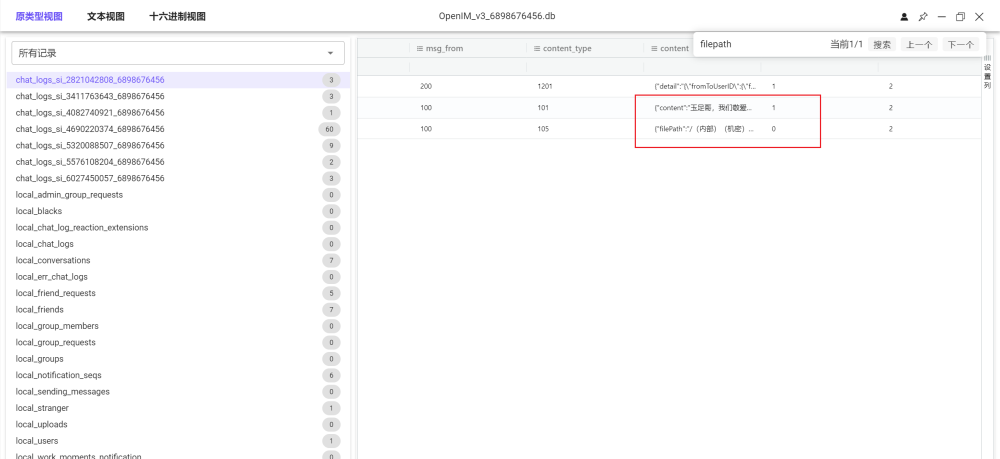Click the content column menu icon
The width and height of the screenshot is (1000, 459).
pyautogui.click(x=654, y=49)
